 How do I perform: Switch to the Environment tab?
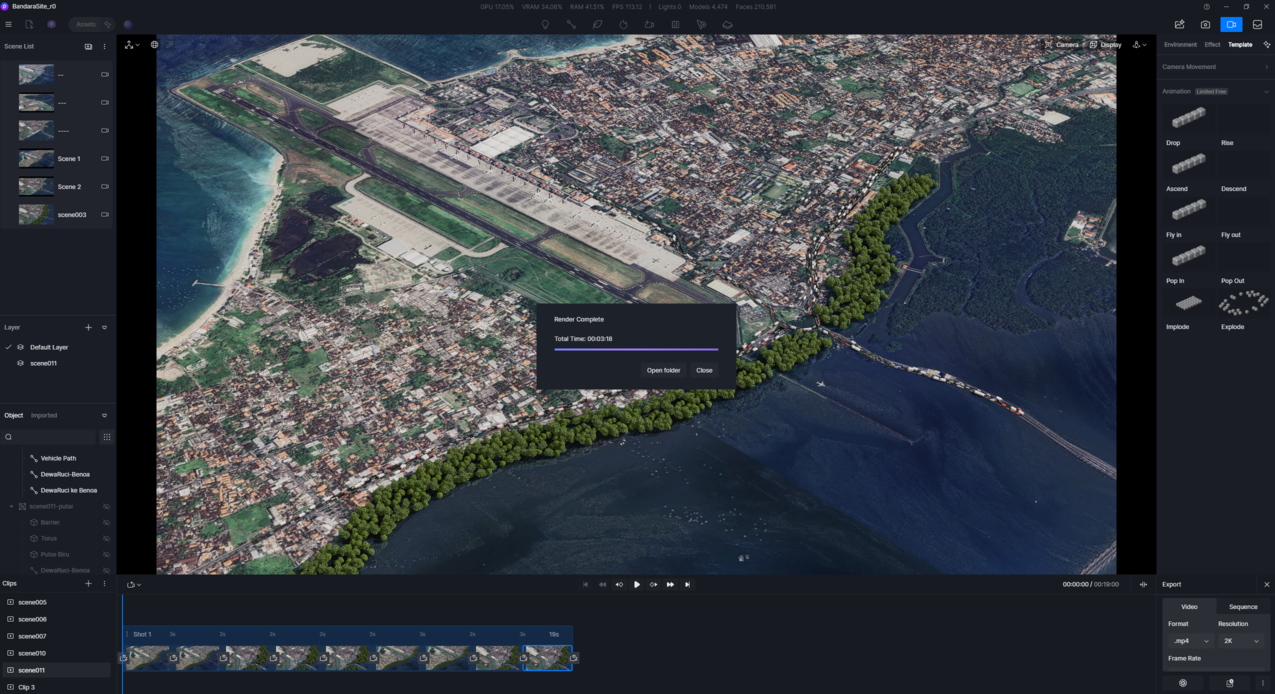1180,45
